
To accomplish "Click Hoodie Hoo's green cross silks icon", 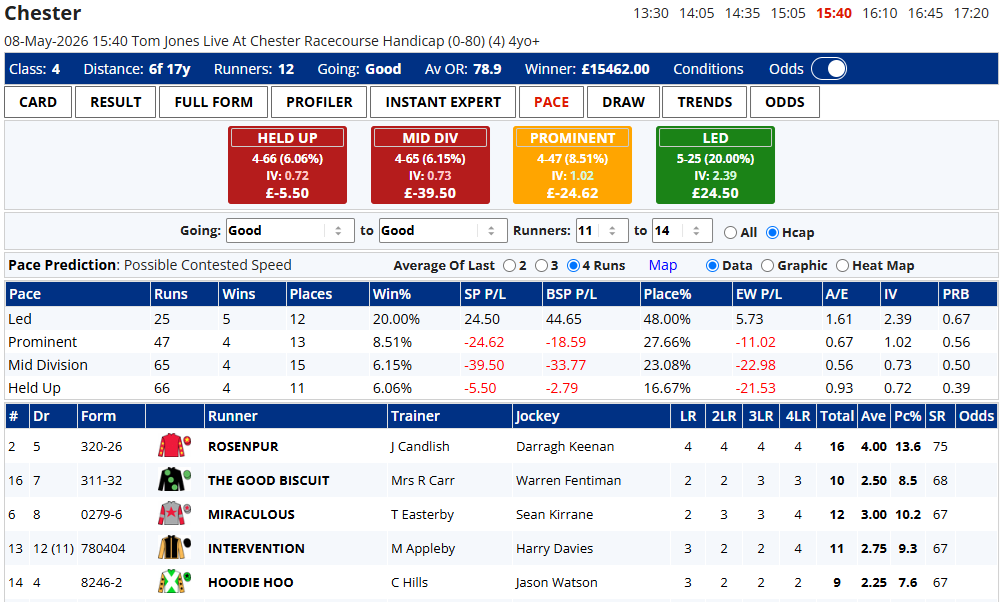I will (x=174, y=582).
